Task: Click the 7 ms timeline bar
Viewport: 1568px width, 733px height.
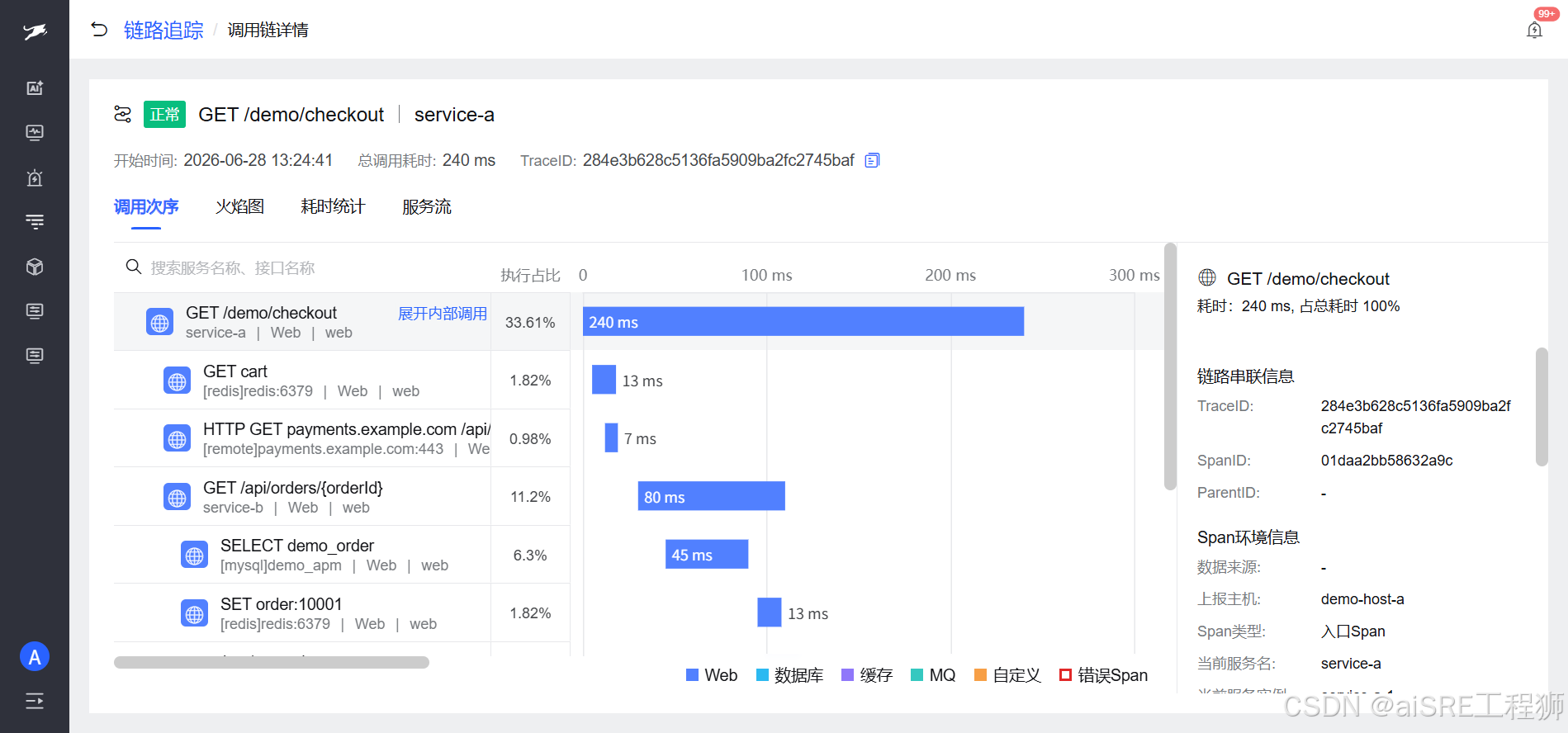Action: click(x=612, y=438)
